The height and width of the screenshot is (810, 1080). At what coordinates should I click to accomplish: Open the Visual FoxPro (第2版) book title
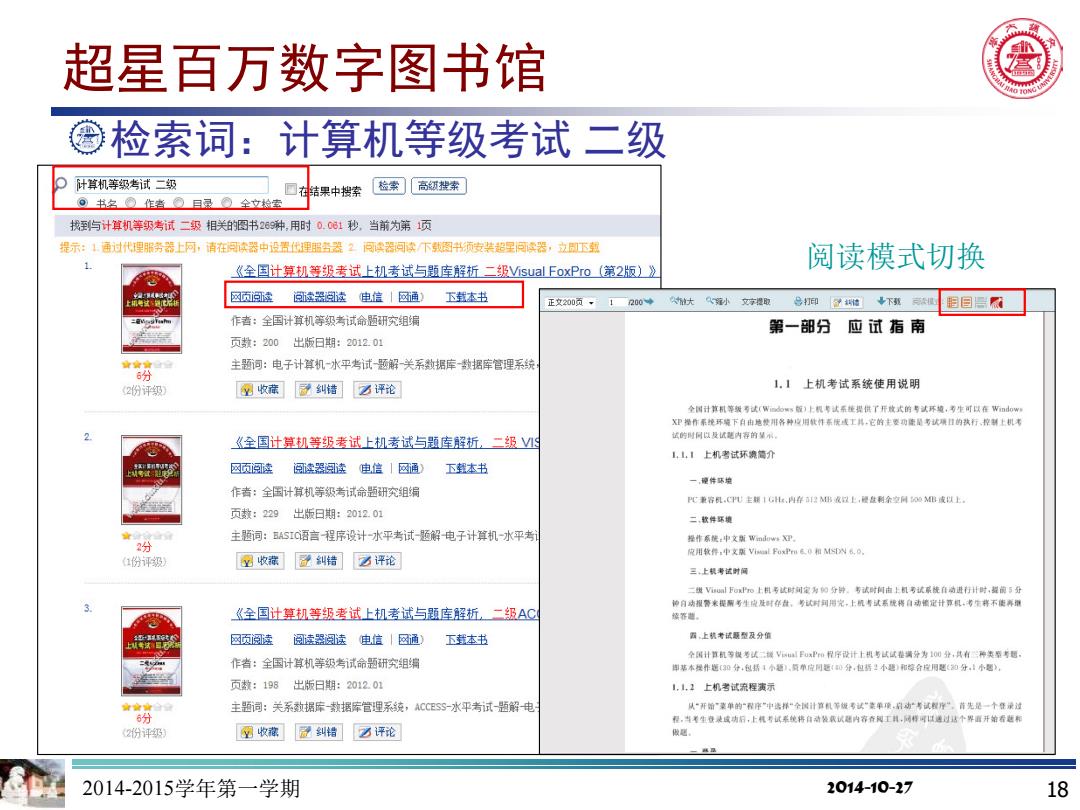pyautogui.click(x=445, y=271)
